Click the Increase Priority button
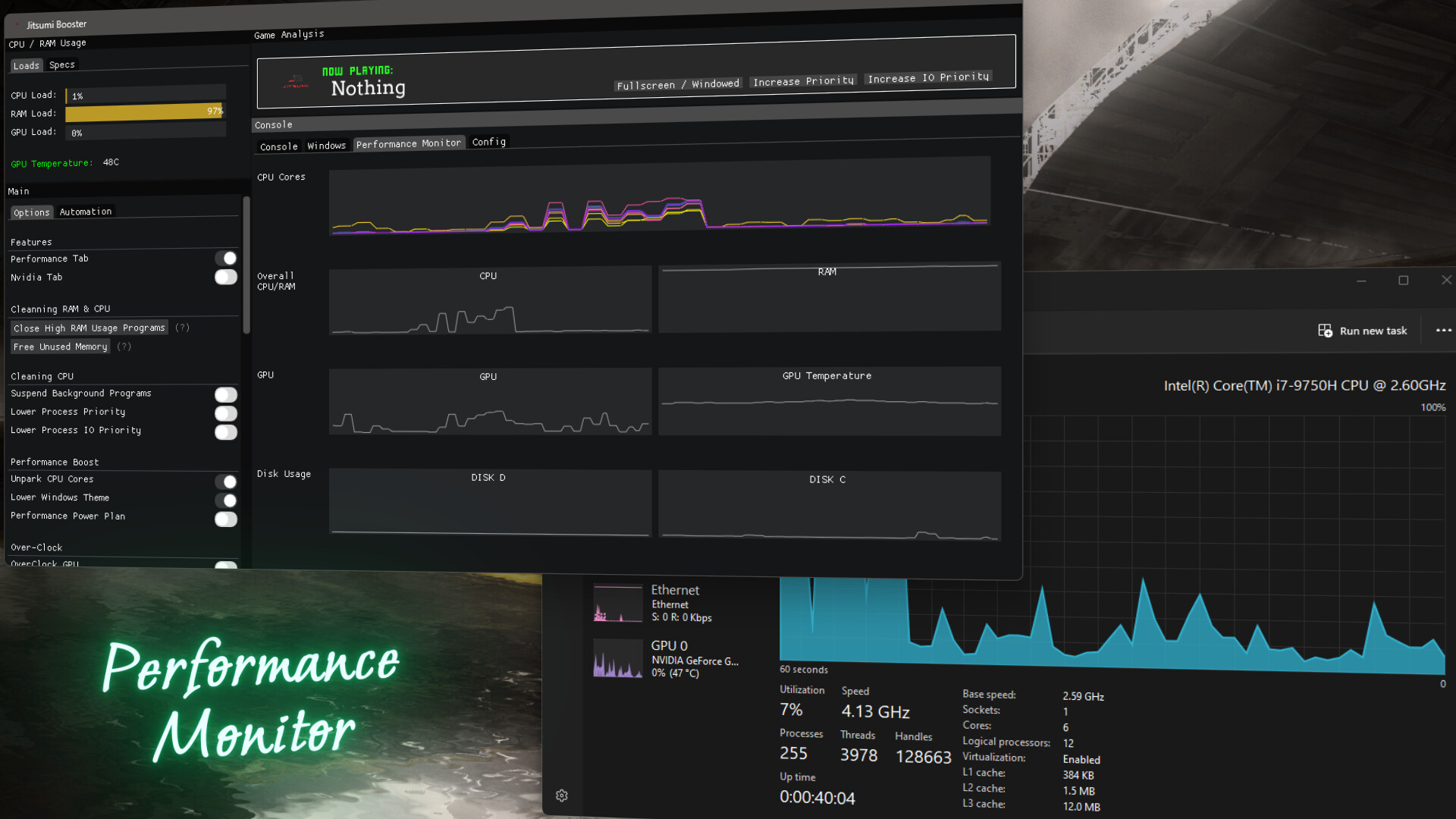1456x819 pixels. [802, 81]
